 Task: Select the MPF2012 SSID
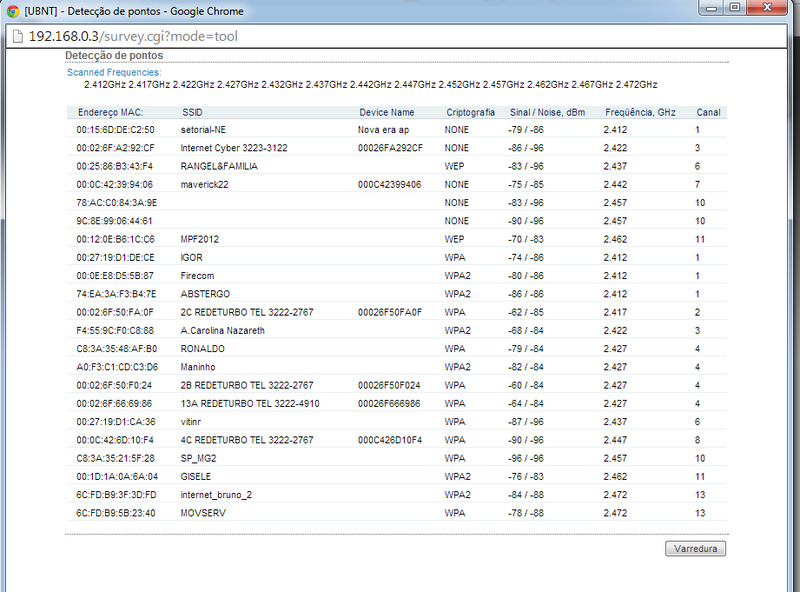click(199, 239)
